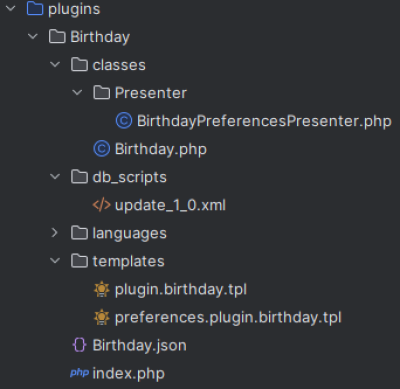Click the PHP class icon beside BirthdayPreferencesPresenter.php

124,121
